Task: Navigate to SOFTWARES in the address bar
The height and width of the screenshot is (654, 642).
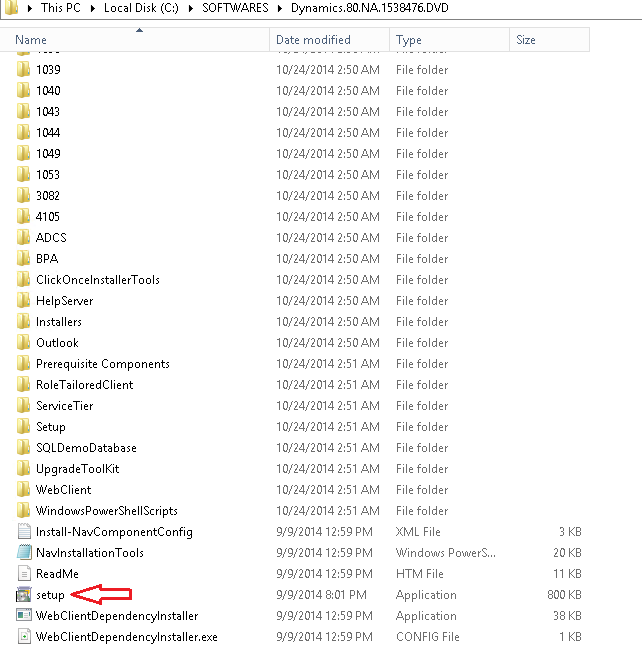Action: (234, 8)
